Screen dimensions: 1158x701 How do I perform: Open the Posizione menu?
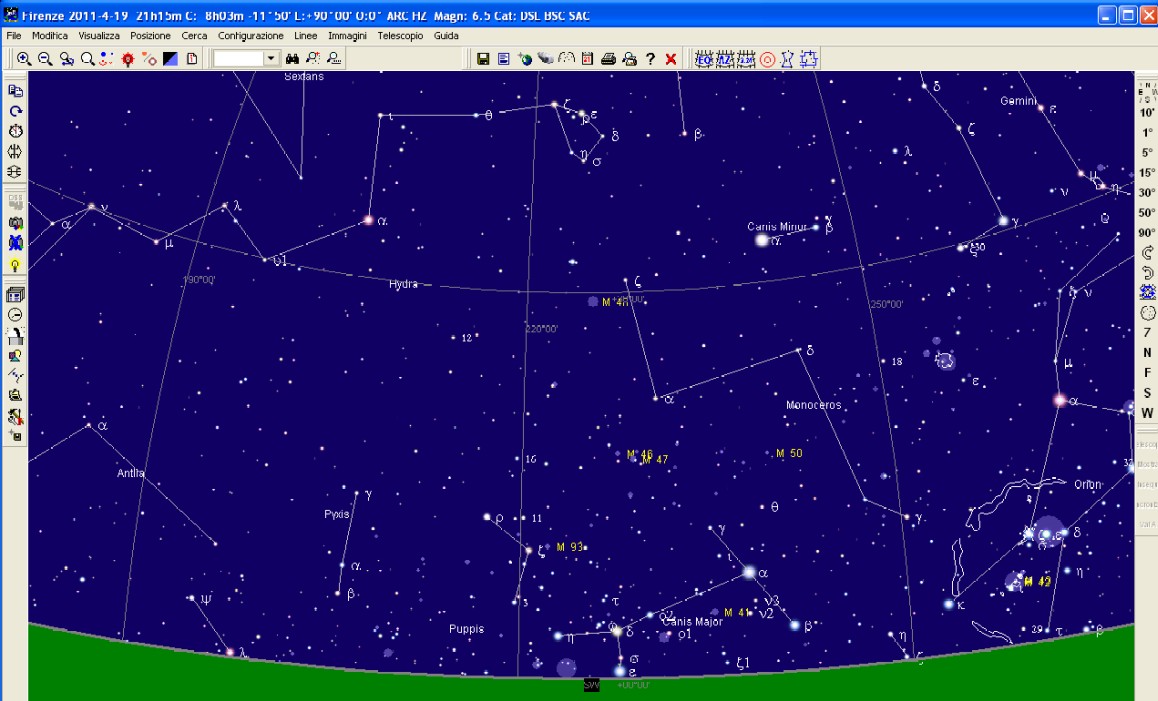click(150, 35)
